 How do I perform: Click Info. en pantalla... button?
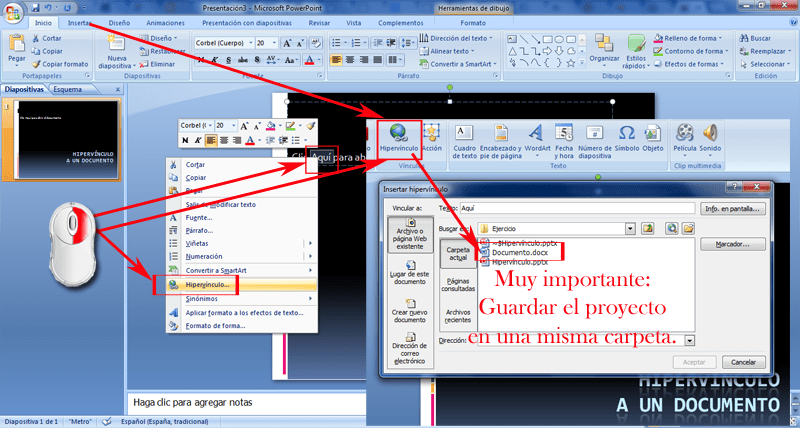pyautogui.click(x=733, y=208)
